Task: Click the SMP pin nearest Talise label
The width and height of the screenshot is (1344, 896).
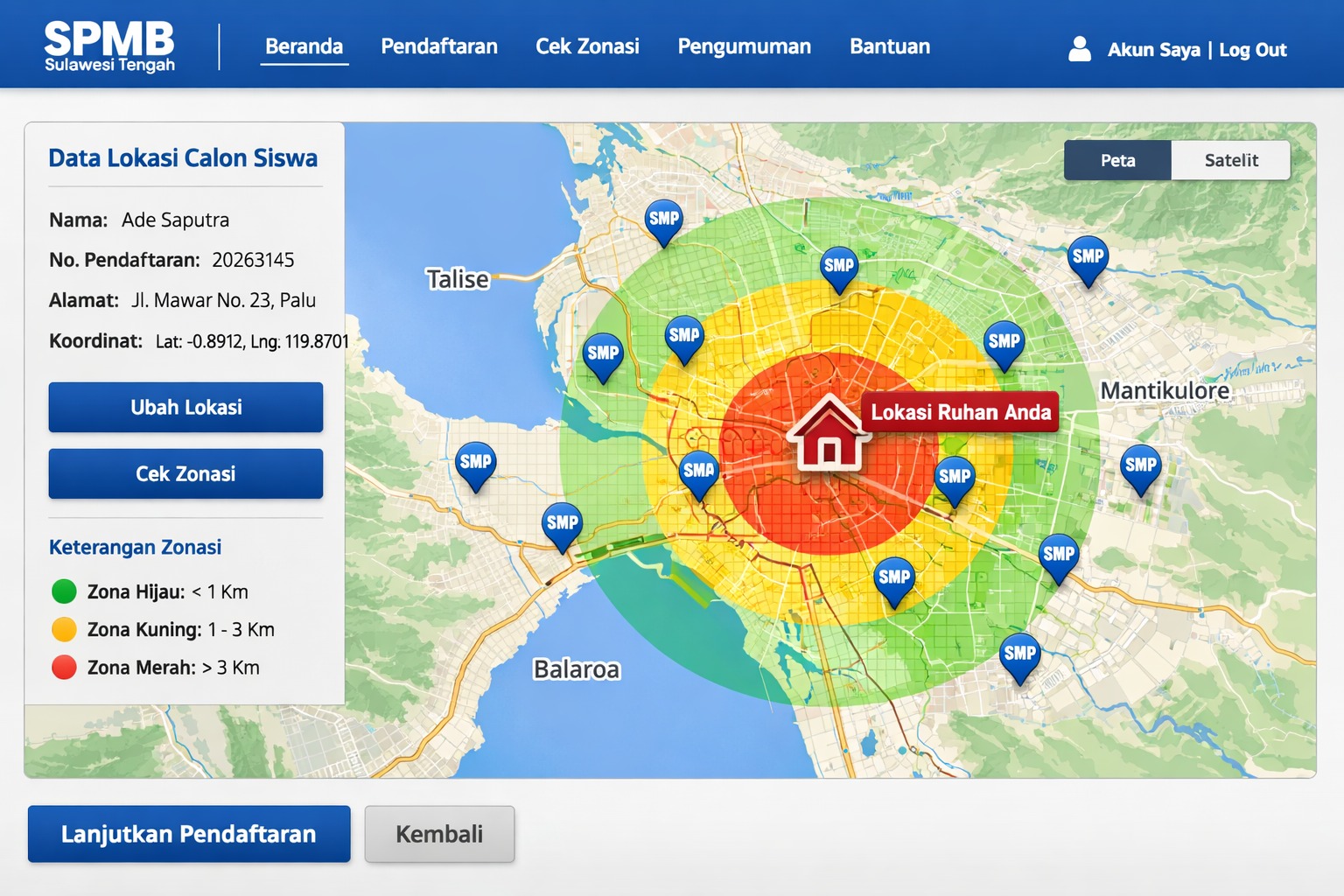Action: [602, 354]
